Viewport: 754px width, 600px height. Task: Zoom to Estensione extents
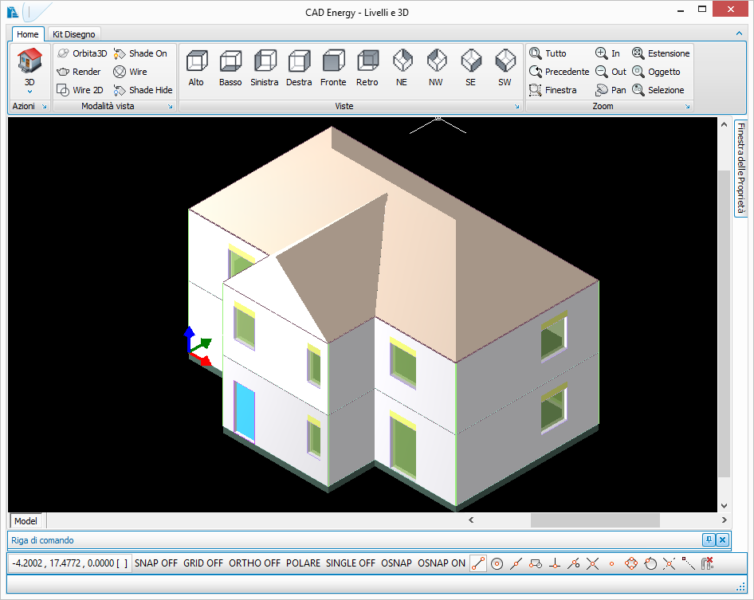pos(660,53)
